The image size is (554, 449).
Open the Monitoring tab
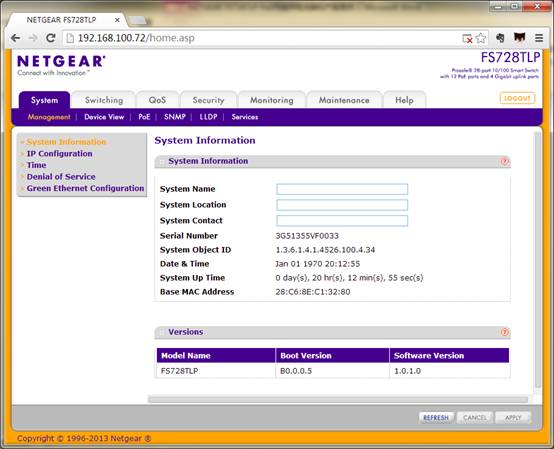click(x=272, y=100)
